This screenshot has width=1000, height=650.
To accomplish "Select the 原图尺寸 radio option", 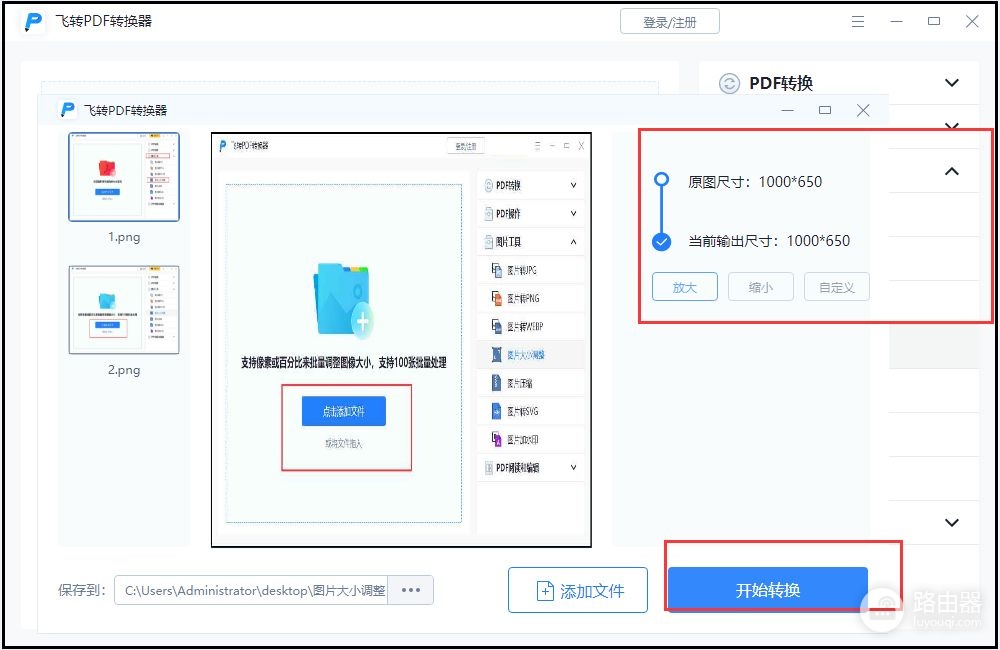I will 661,179.
